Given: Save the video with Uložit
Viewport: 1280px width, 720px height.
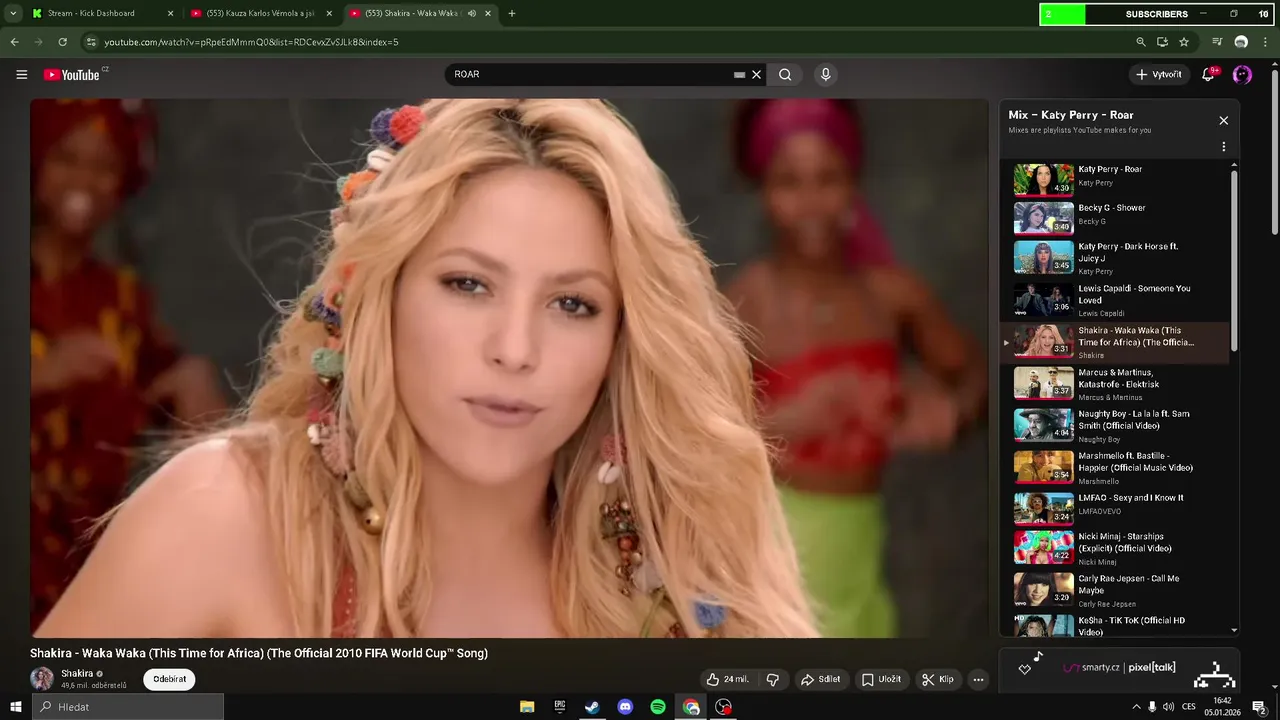Looking at the screenshot, I should [881, 679].
